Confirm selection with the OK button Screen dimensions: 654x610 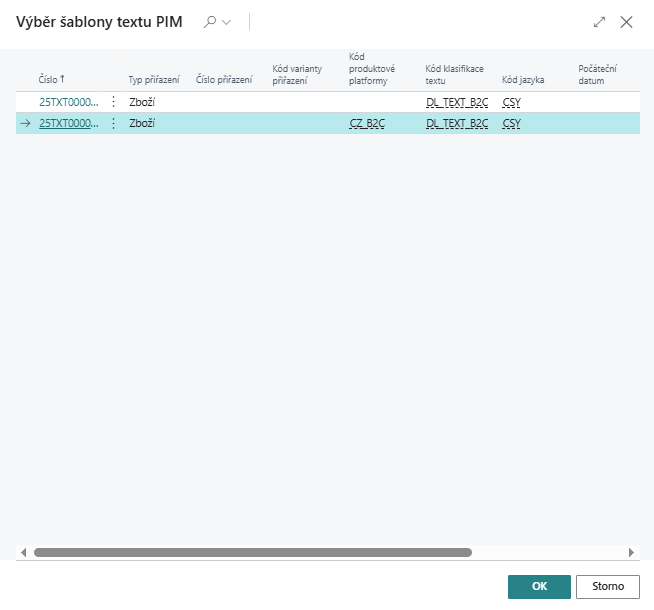539,587
